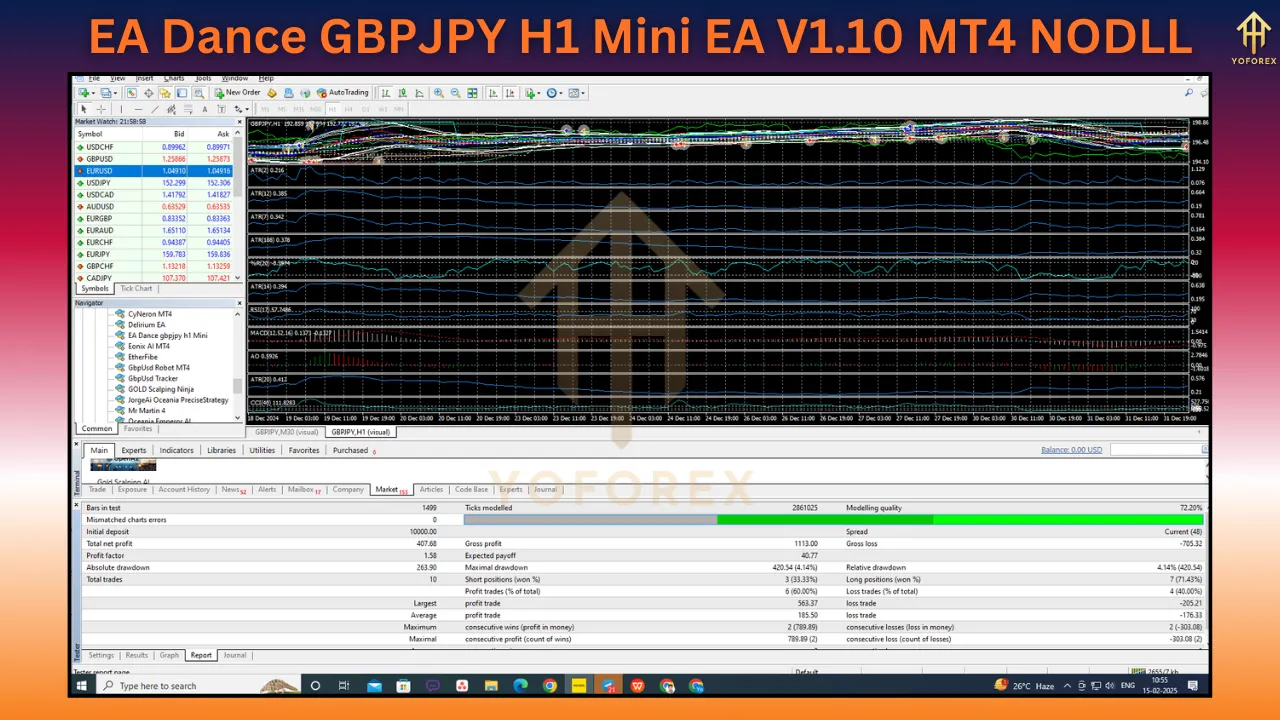Open the Indicators list dropdown
The image size is (1280, 720).
click(532, 92)
